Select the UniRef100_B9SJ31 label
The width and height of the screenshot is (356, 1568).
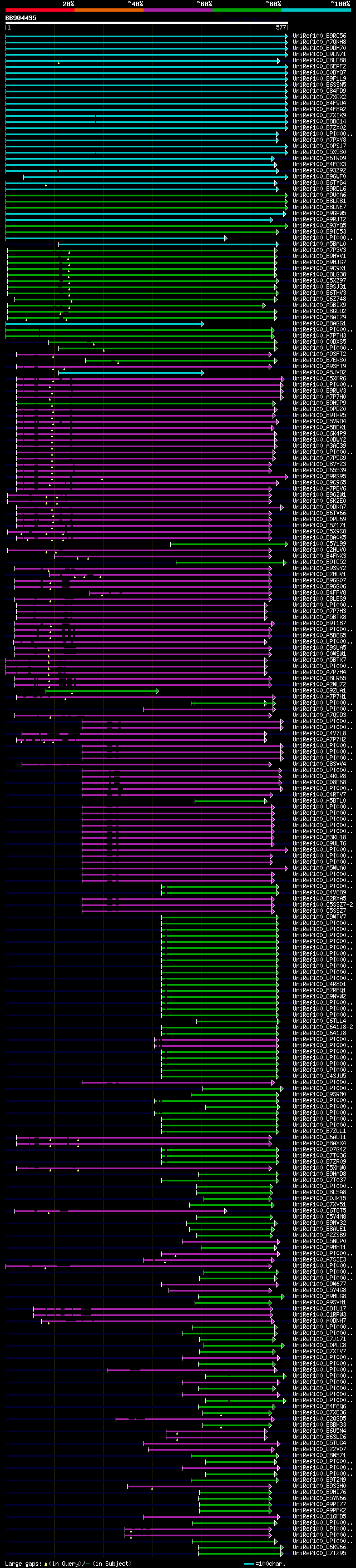pos(319,286)
